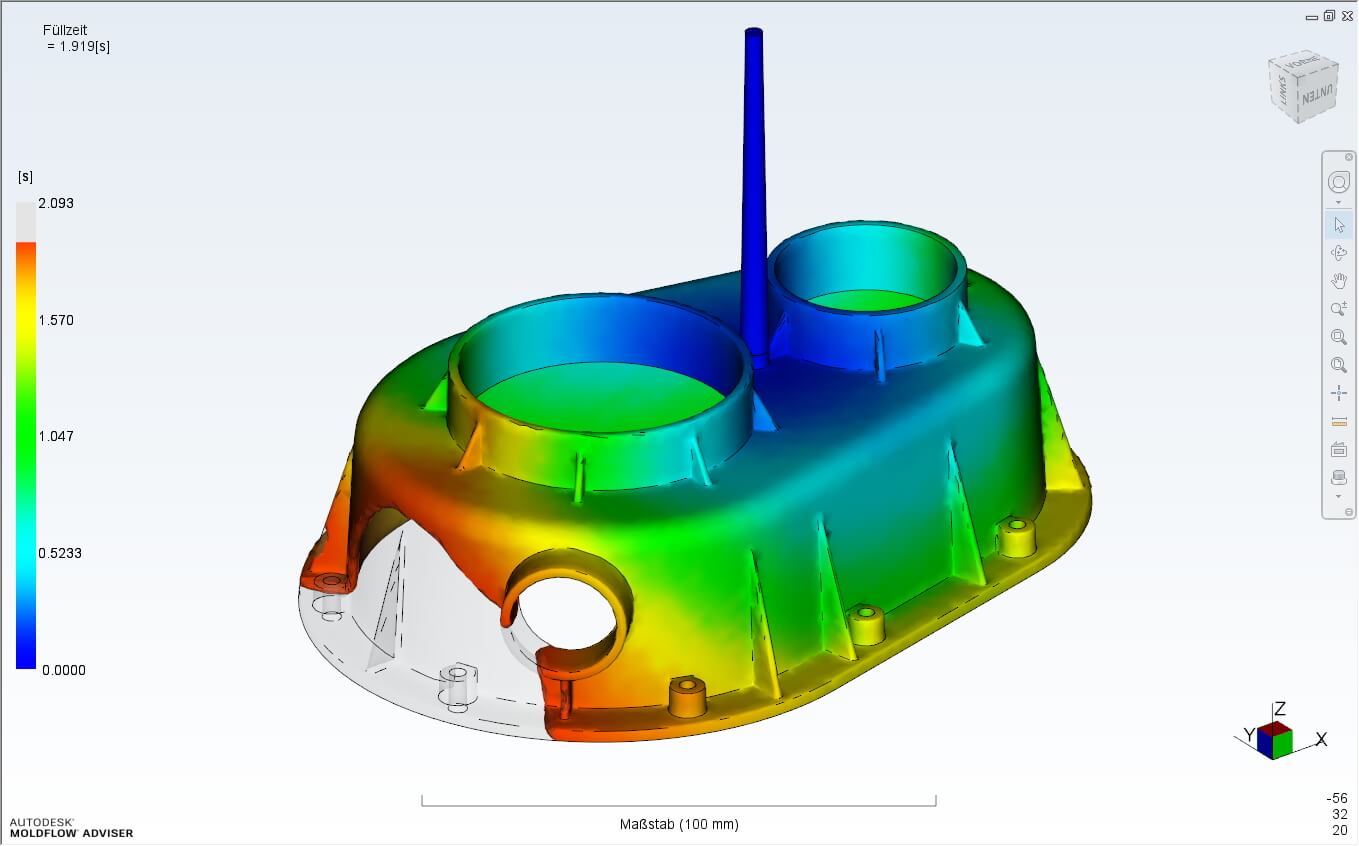
Task: Activate the orange measure ruler tool
Action: tap(1339, 421)
